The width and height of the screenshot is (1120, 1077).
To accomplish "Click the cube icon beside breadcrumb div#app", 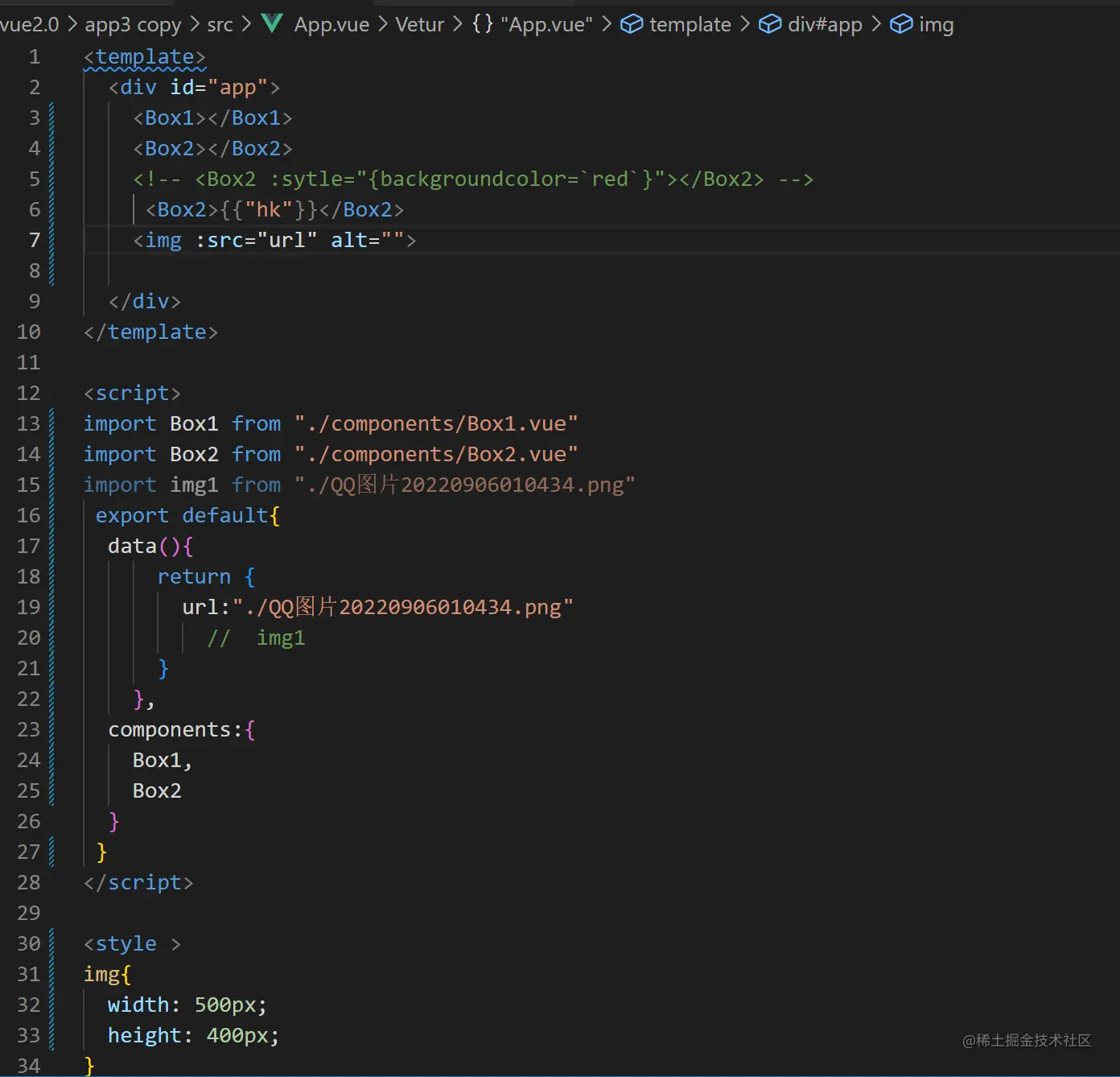I will [770, 24].
